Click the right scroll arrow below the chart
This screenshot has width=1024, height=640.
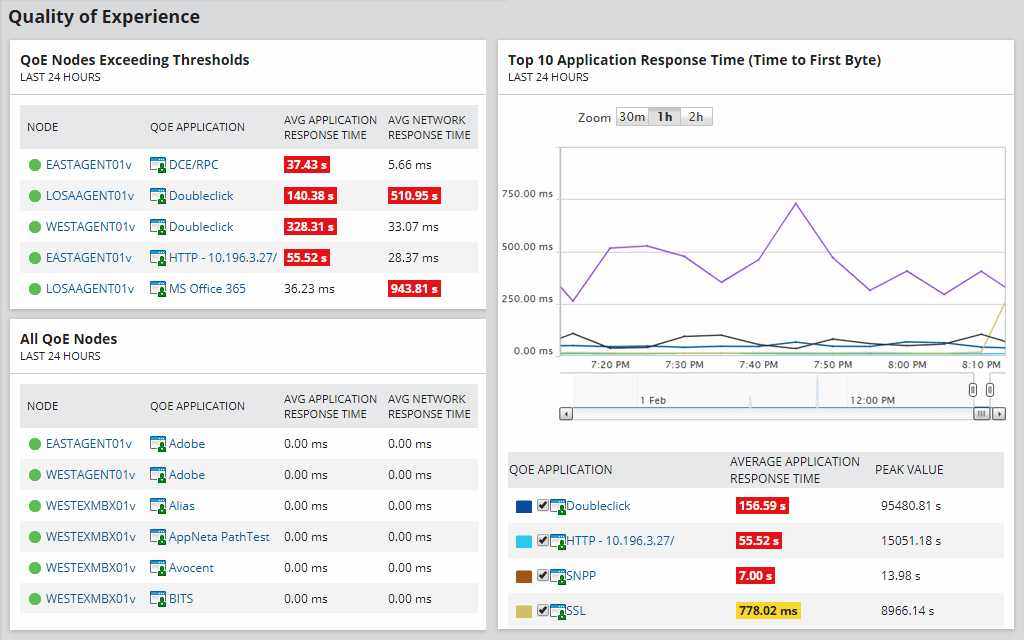click(x=999, y=412)
